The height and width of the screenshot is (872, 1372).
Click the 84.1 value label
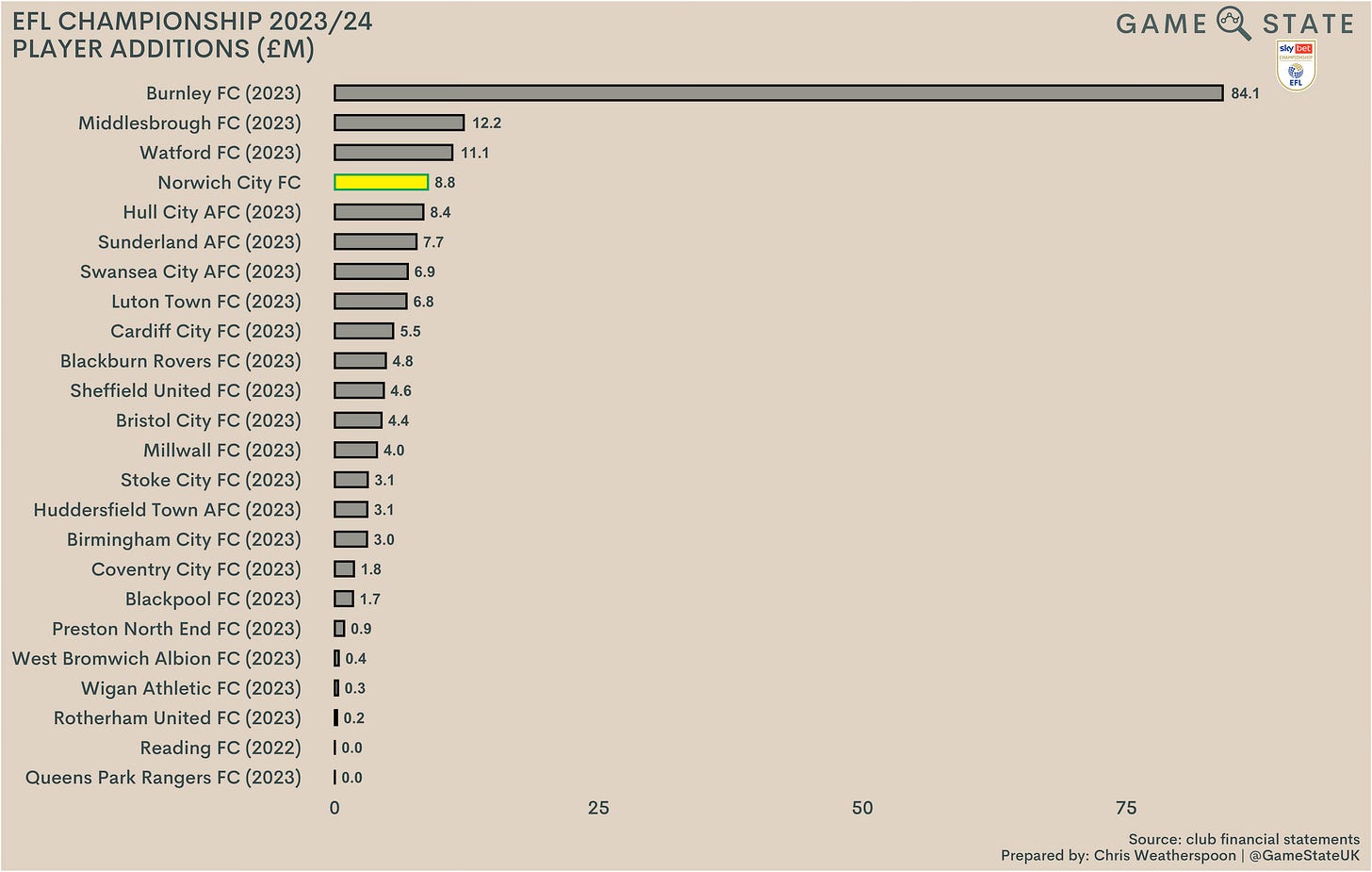(1245, 93)
